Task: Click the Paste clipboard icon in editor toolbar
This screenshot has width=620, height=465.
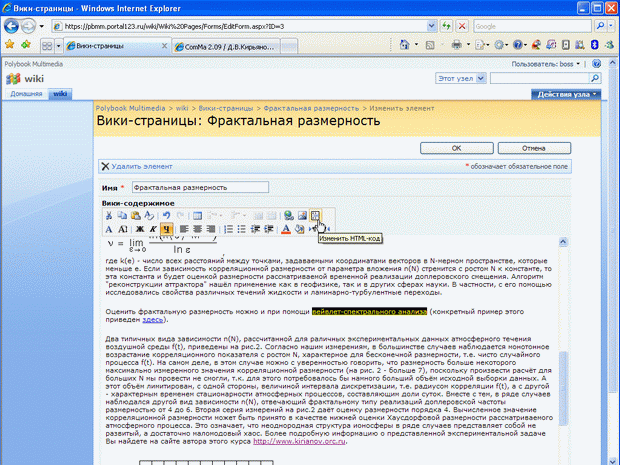Action: (x=136, y=215)
